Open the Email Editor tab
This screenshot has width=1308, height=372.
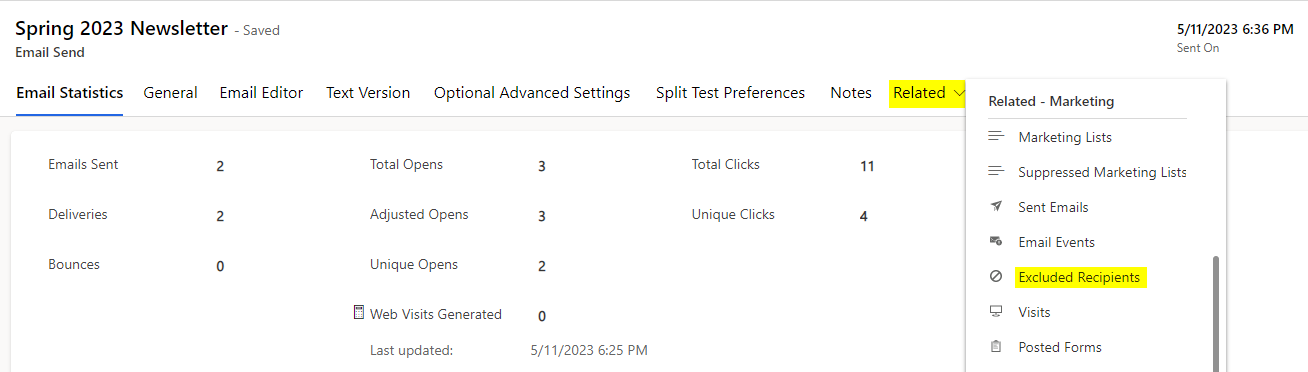click(261, 93)
